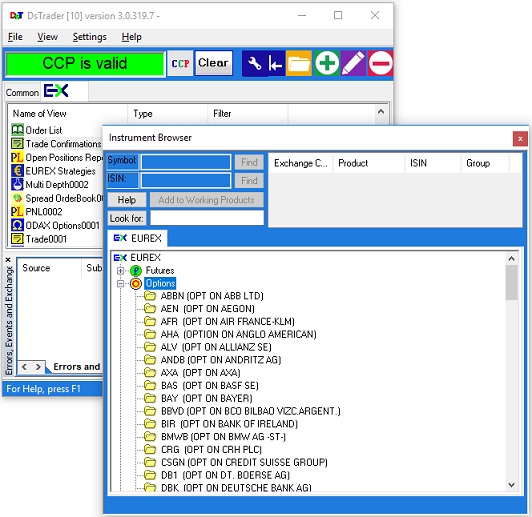This screenshot has width=532, height=517.
Task: Close the Errors, Events panel
Action: click(8, 260)
